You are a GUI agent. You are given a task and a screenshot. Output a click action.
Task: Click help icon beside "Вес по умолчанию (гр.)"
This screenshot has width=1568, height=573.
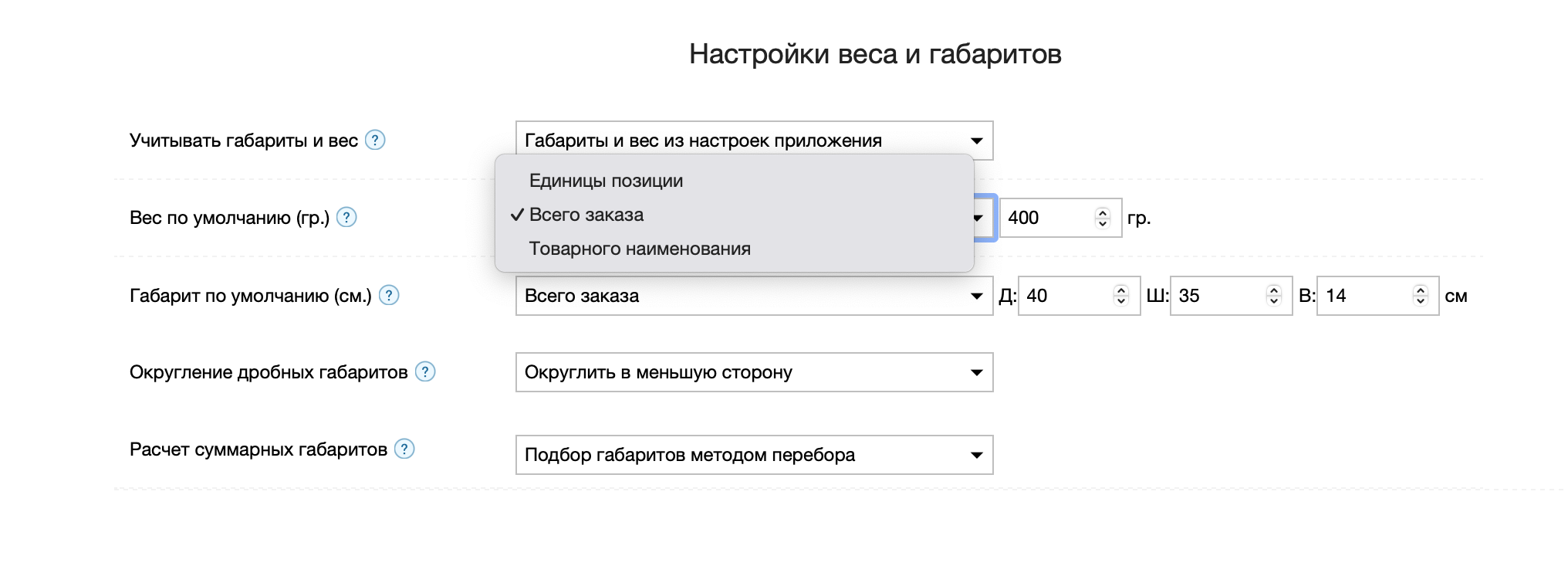[x=347, y=217]
